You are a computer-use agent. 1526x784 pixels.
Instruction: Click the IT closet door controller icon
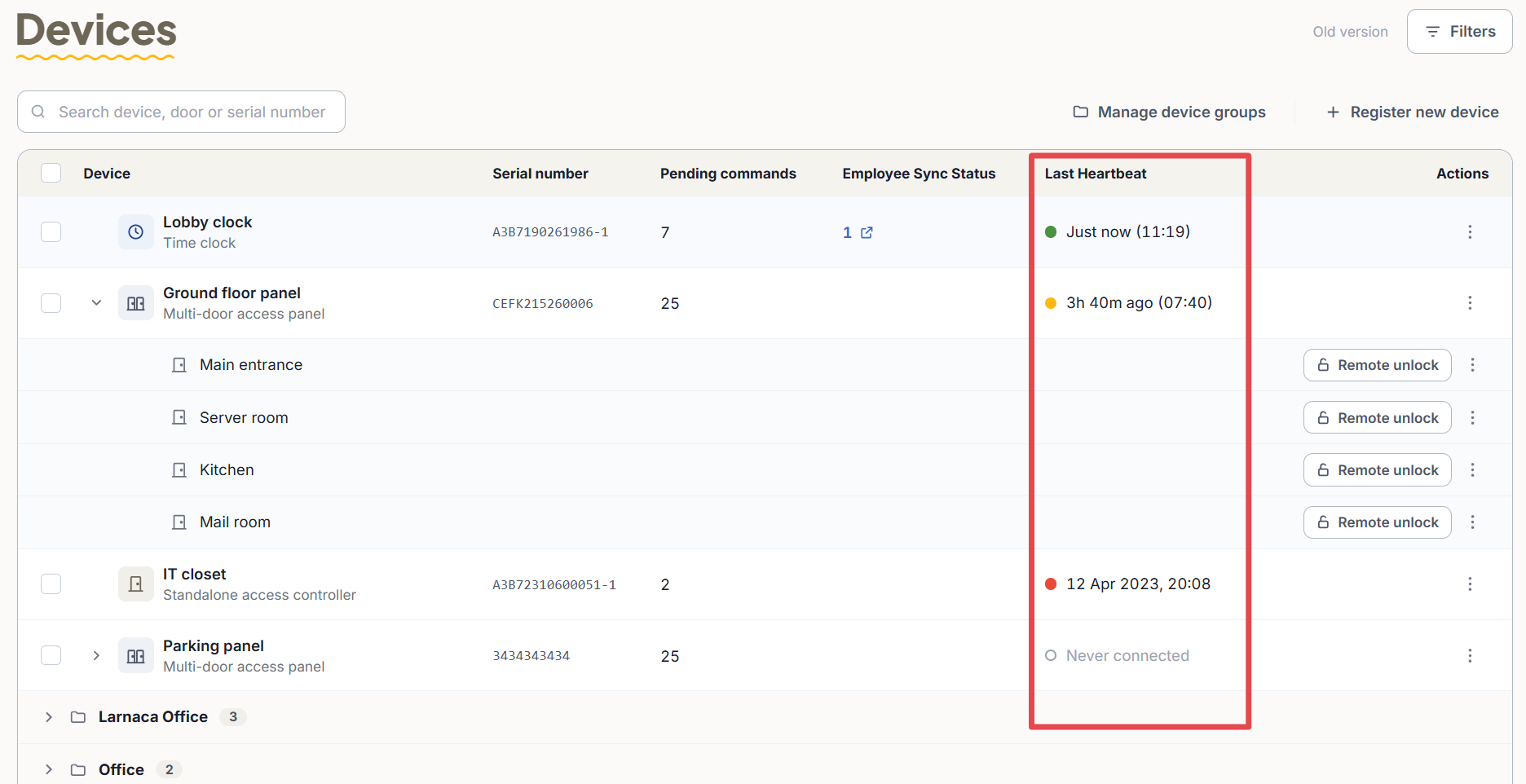[136, 584]
